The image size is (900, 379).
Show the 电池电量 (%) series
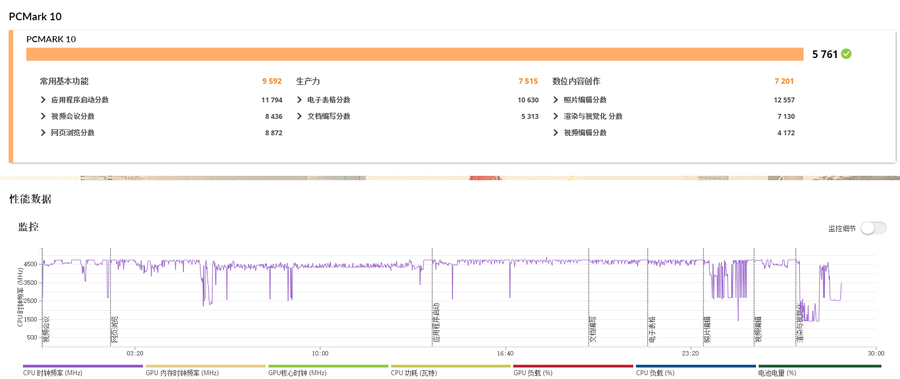(820, 370)
